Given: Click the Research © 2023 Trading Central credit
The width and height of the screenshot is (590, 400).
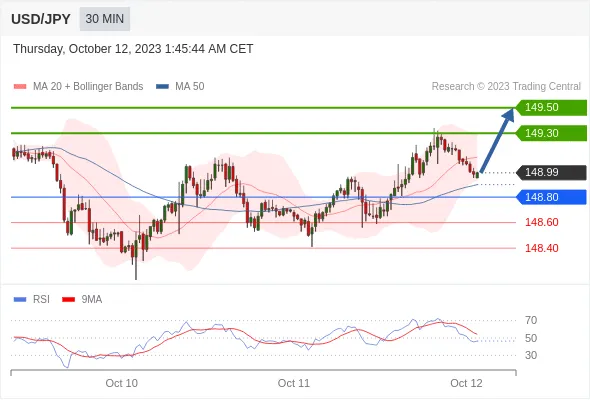Looking at the screenshot, I should 506,87.
